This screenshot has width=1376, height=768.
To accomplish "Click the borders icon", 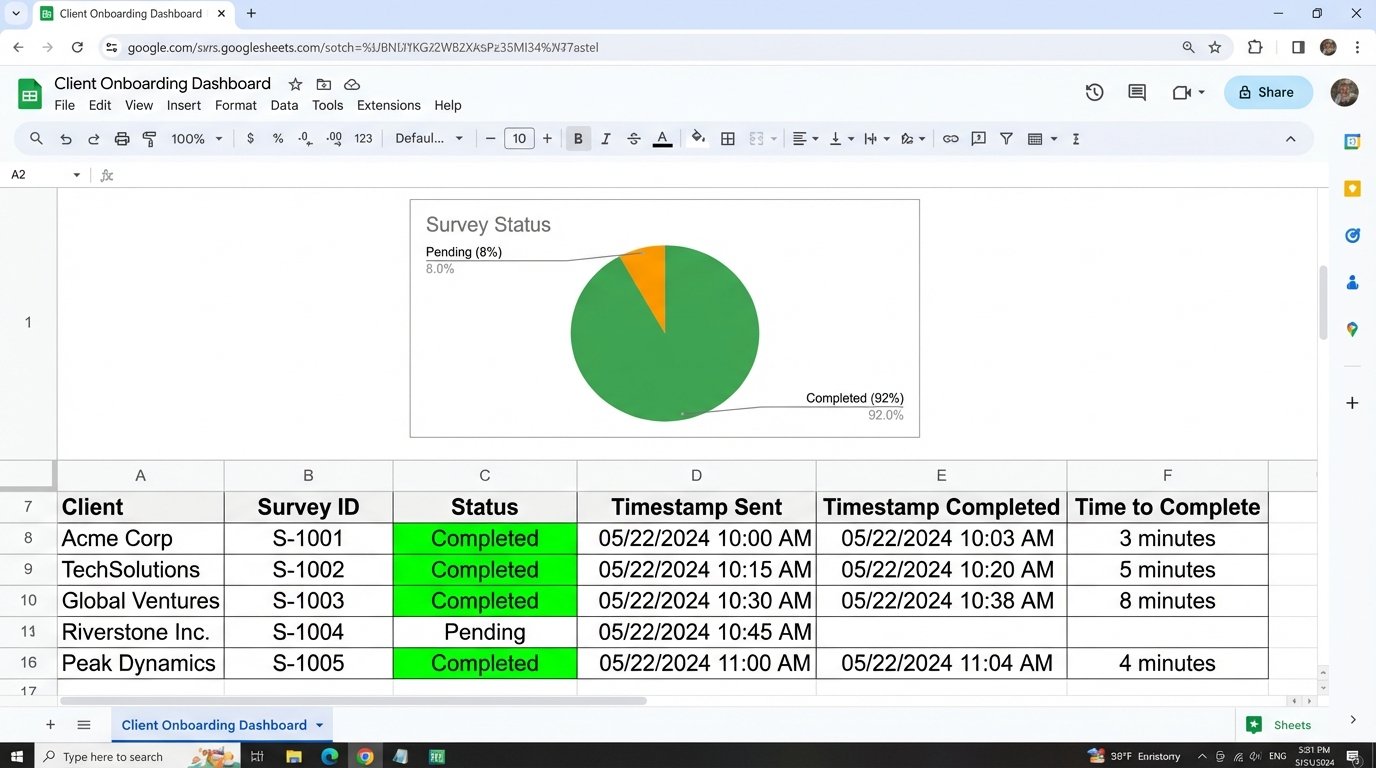I will point(727,138).
